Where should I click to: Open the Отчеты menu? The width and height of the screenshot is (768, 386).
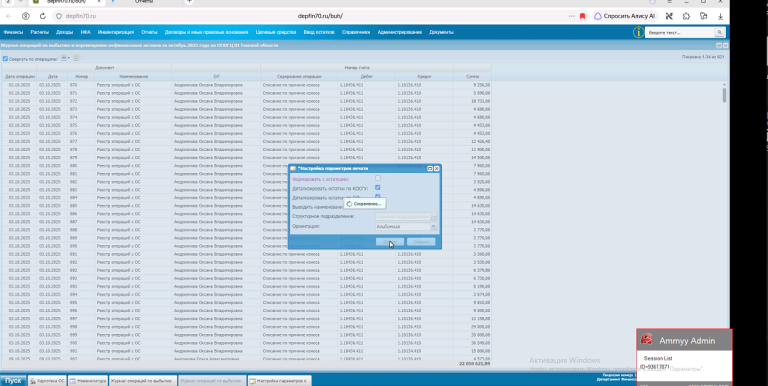[x=149, y=32]
